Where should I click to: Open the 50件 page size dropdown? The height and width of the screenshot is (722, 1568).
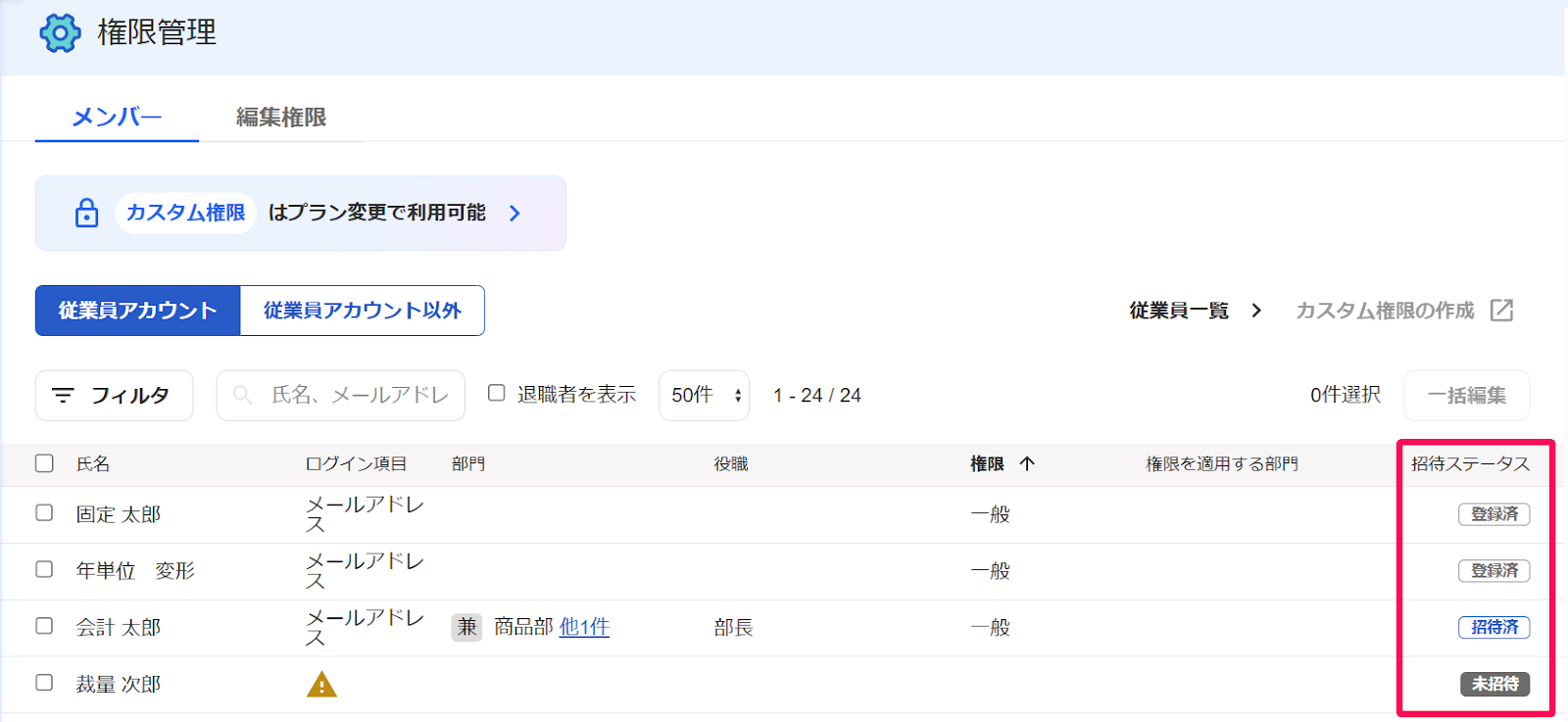tap(705, 396)
